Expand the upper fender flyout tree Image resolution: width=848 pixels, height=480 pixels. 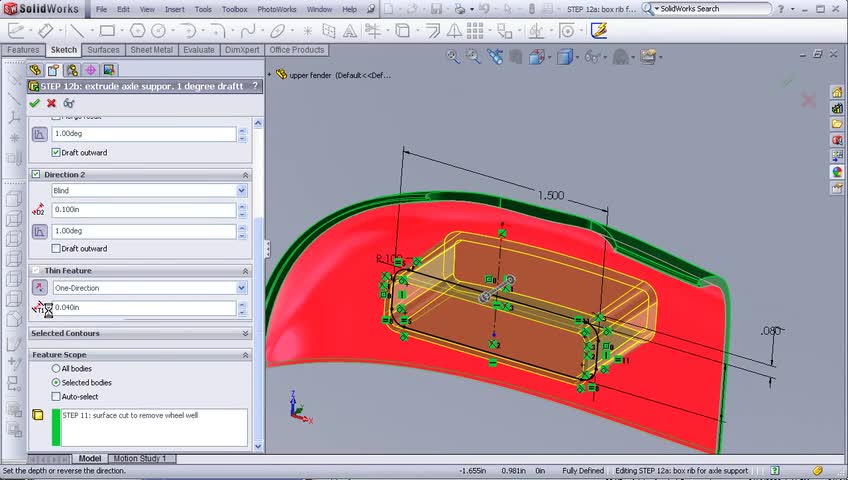[269, 75]
